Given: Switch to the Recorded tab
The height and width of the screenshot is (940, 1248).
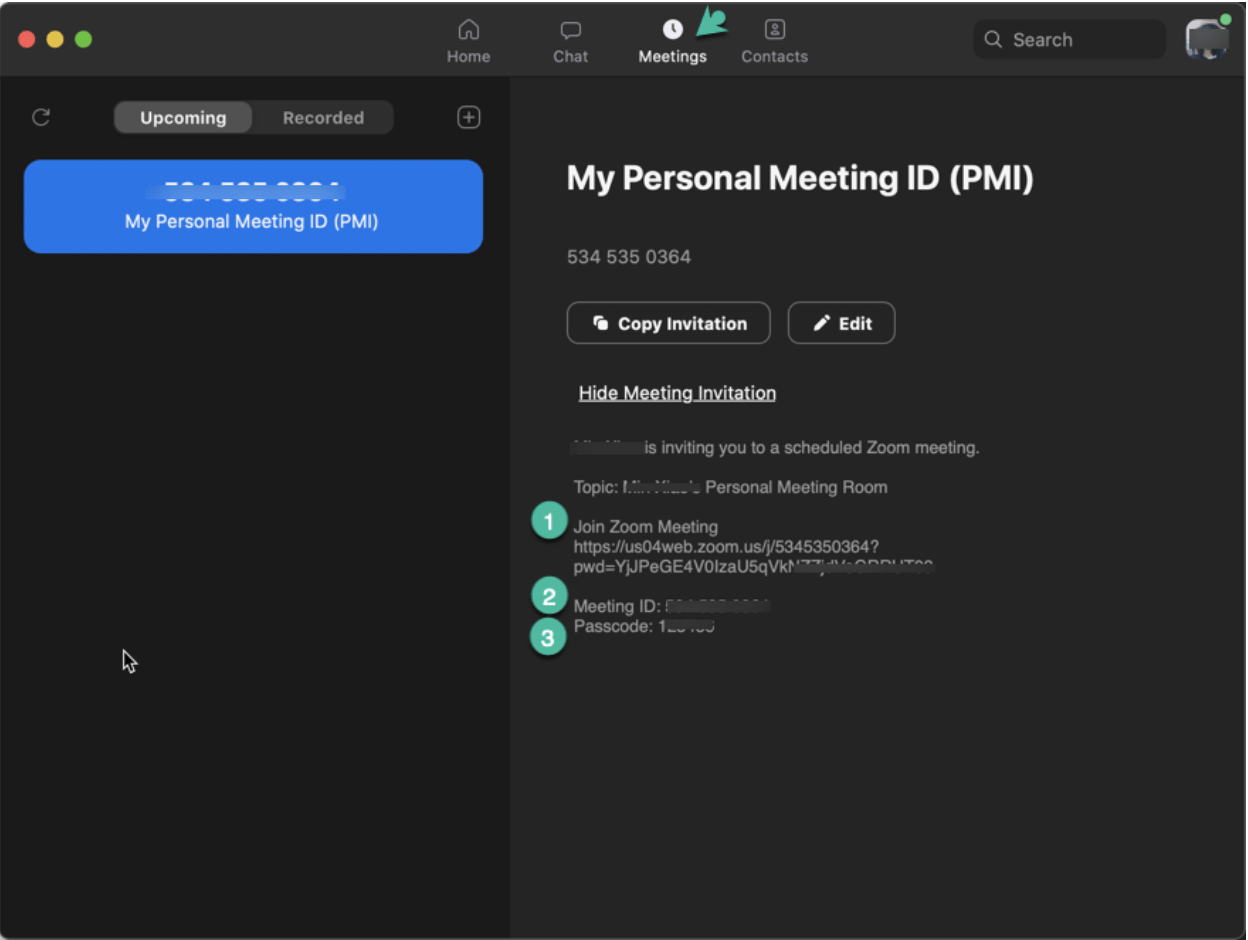Looking at the screenshot, I should [322, 117].
